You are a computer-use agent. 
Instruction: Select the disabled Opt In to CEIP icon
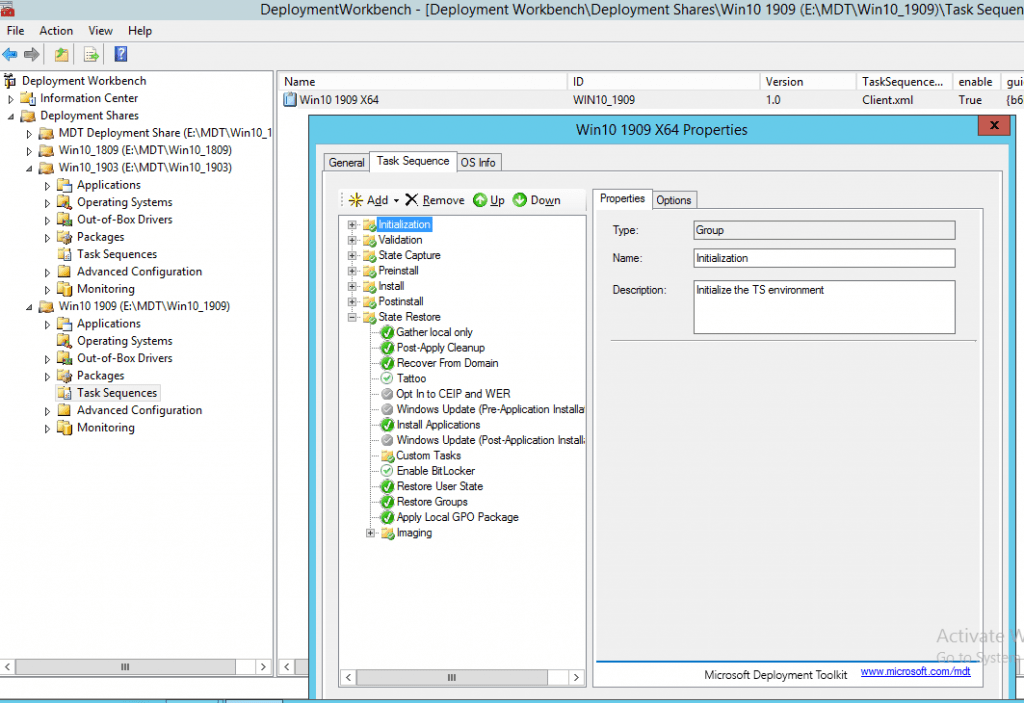(x=387, y=394)
